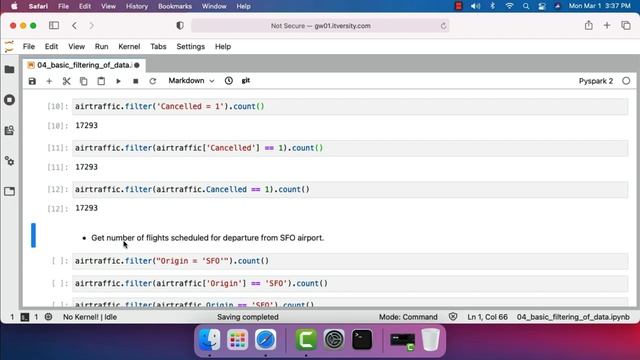Open JupyterLab Run menu
The image size is (640, 360).
click(101, 47)
